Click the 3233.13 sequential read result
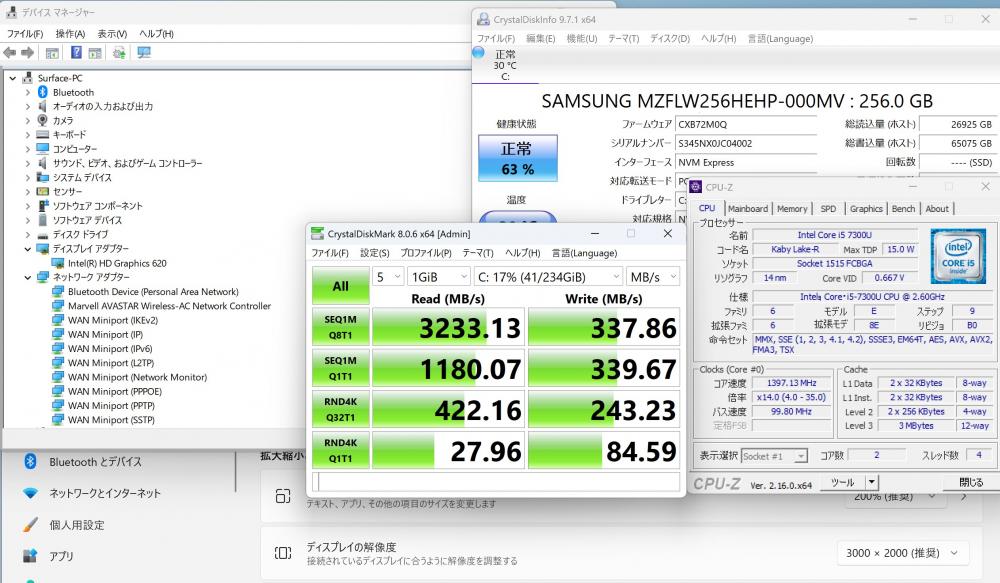Viewport: 1000px width, 583px height. 448,327
